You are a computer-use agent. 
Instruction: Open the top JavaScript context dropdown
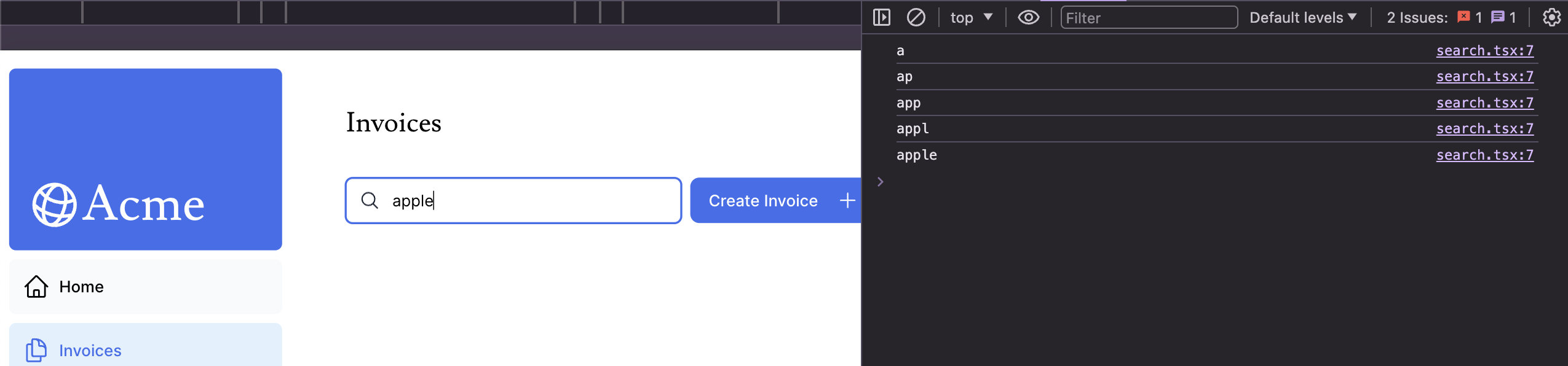pos(971,17)
